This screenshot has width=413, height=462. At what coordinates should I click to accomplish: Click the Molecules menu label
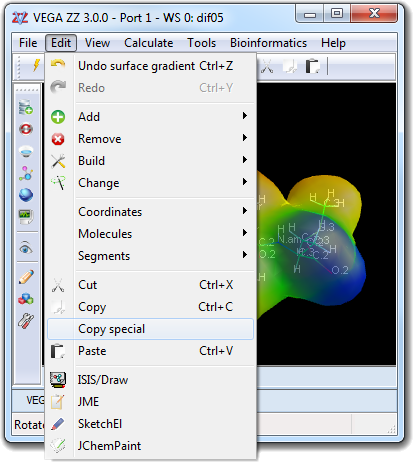[x=105, y=234]
